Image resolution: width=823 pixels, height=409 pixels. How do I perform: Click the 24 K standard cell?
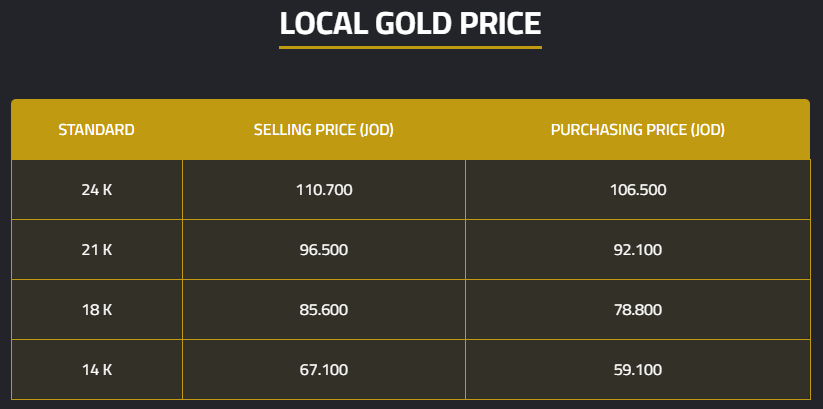[x=97, y=190]
